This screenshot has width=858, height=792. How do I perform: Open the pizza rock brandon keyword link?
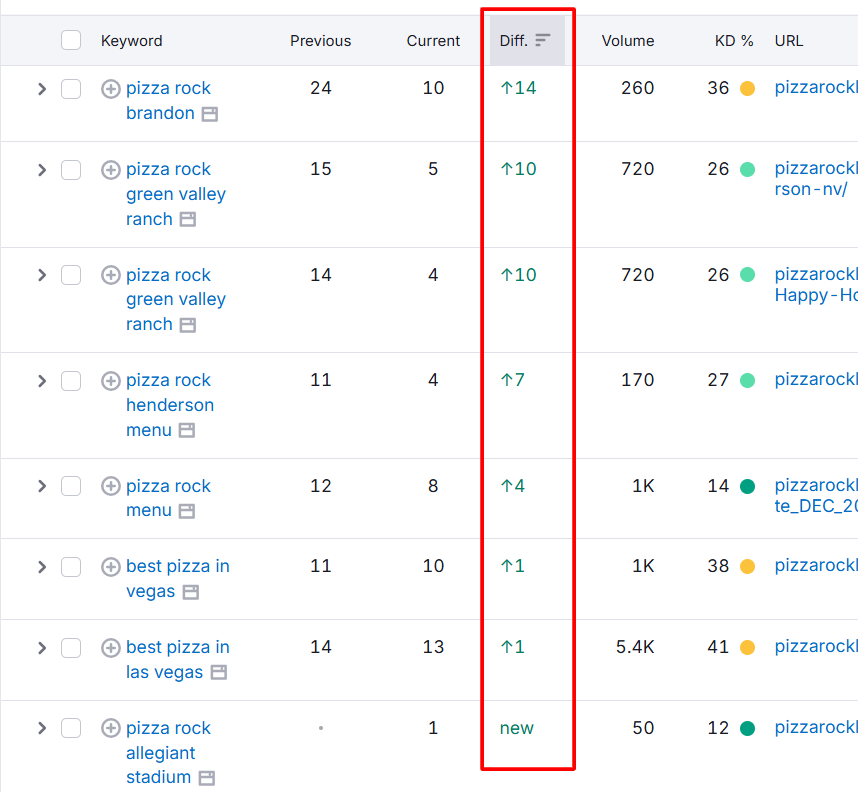pos(168,101)
